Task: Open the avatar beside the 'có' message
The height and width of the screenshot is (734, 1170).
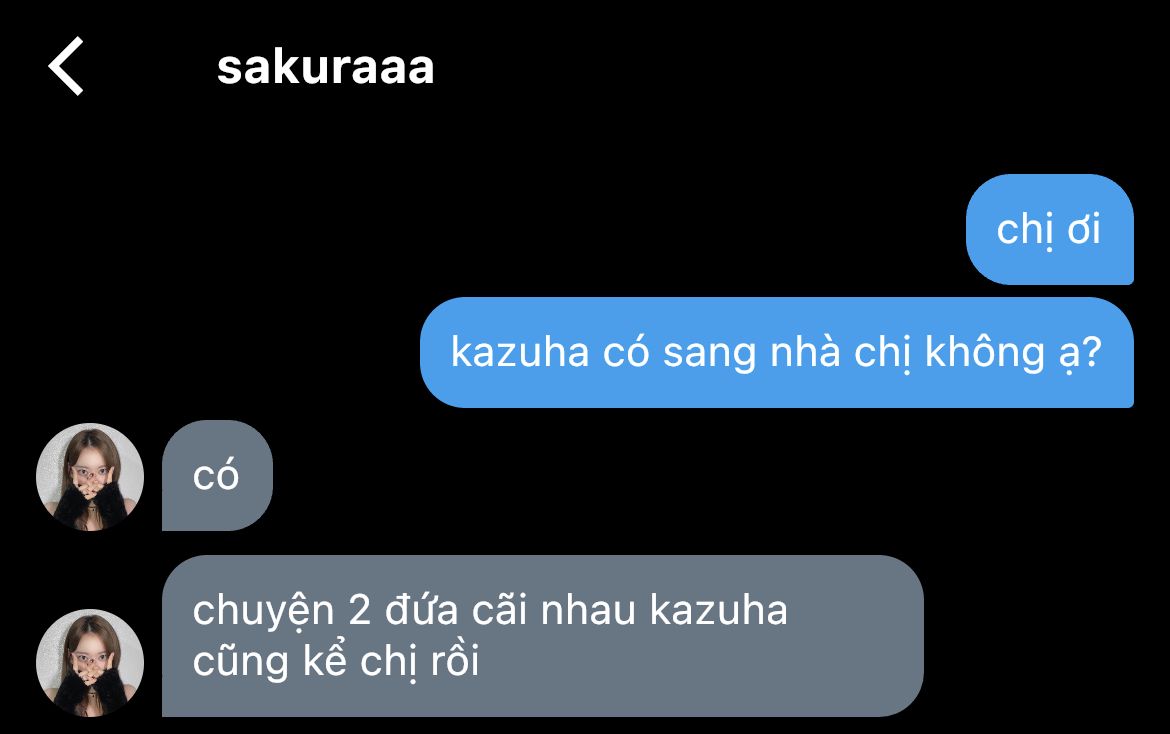Action: coord(90,477)
